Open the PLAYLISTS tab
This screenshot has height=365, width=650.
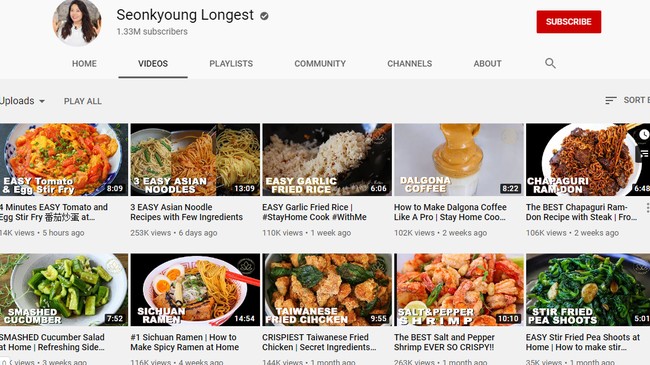[x=231, y=64]
